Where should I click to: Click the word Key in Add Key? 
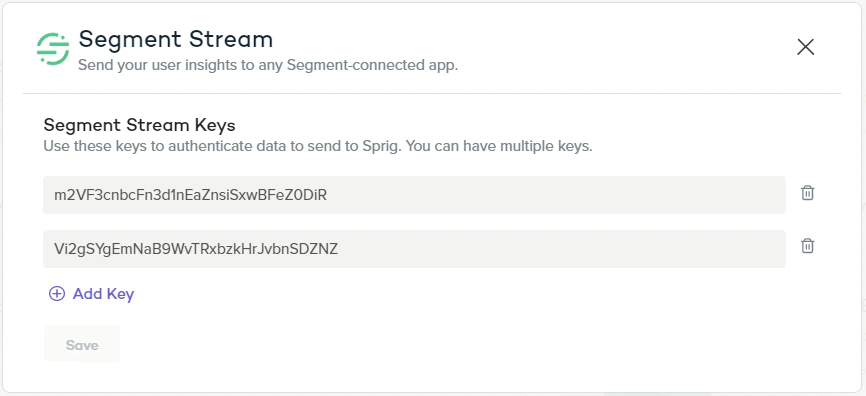tap(120, 294)
